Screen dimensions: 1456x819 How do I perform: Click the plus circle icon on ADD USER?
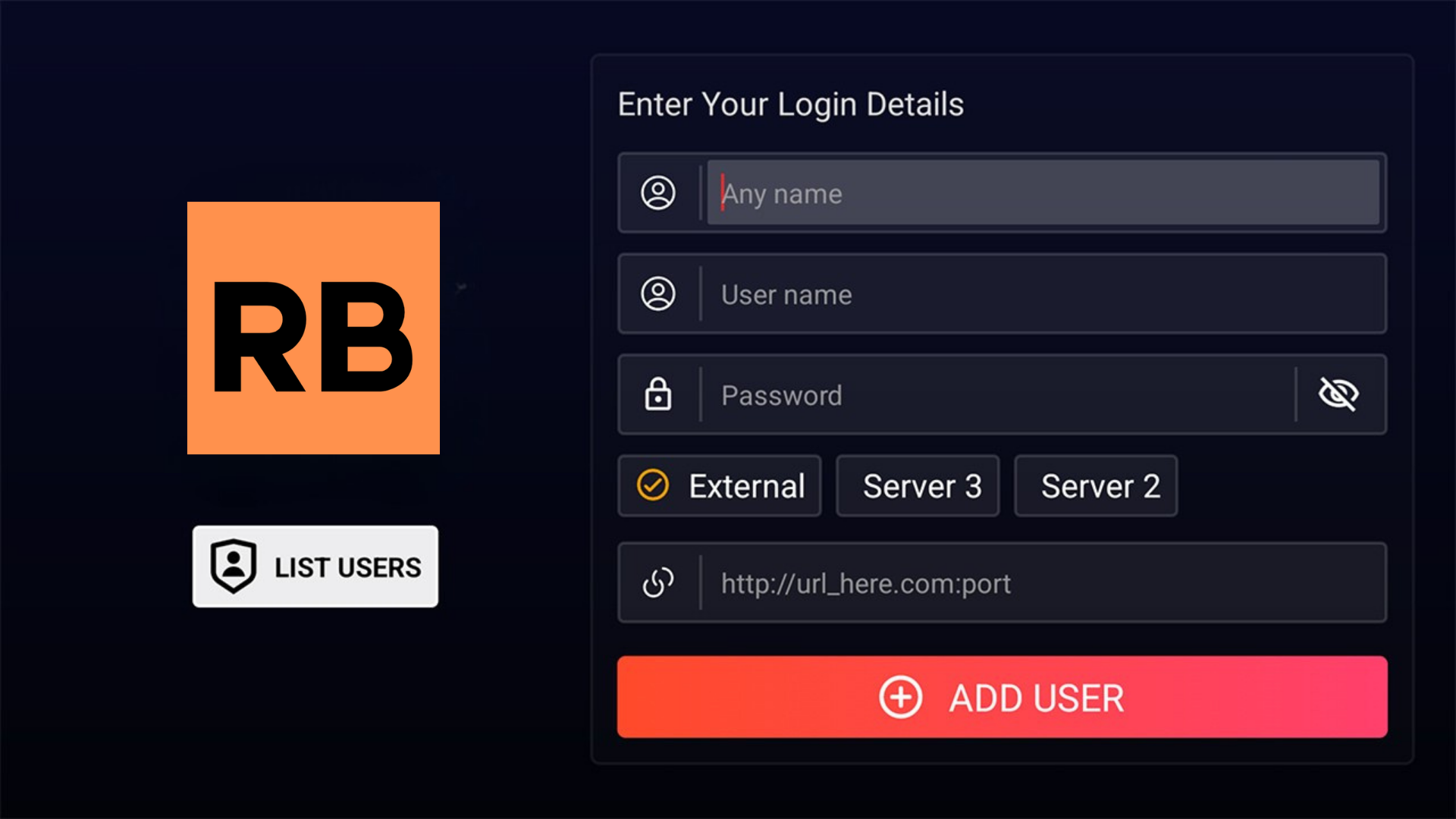click(900, 697)
